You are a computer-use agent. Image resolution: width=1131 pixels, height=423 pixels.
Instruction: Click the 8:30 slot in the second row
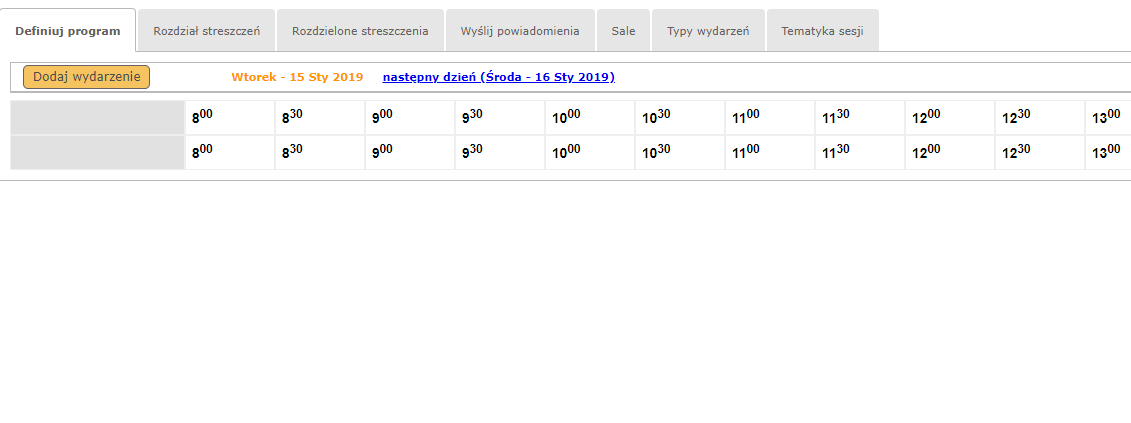click(319, 152)
